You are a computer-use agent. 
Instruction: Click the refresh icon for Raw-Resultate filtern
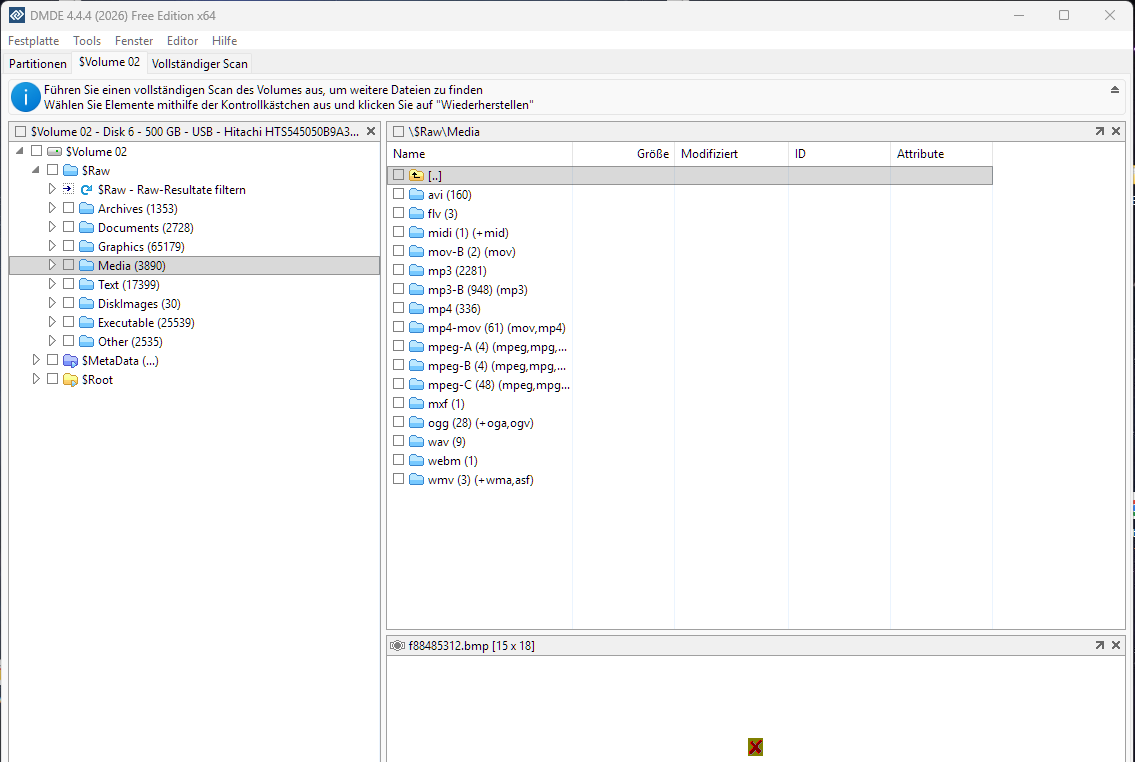point(86,190)
